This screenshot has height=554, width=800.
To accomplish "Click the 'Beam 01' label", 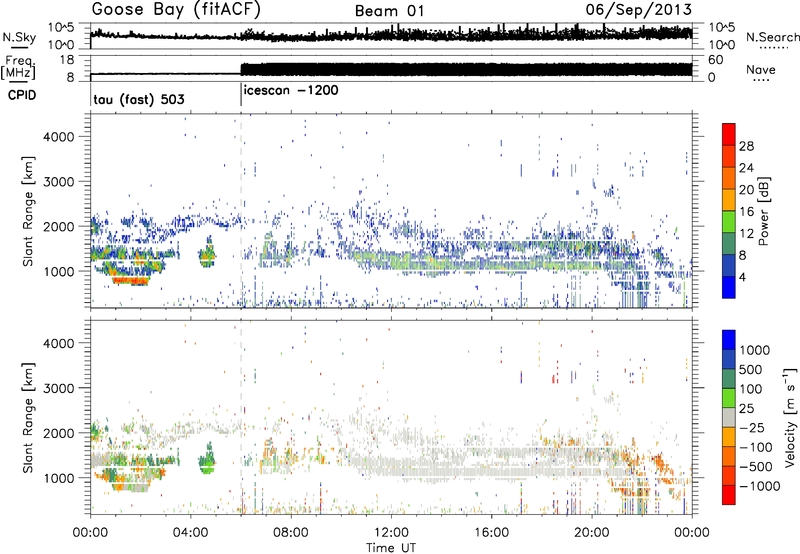I will tap(389, 11).
